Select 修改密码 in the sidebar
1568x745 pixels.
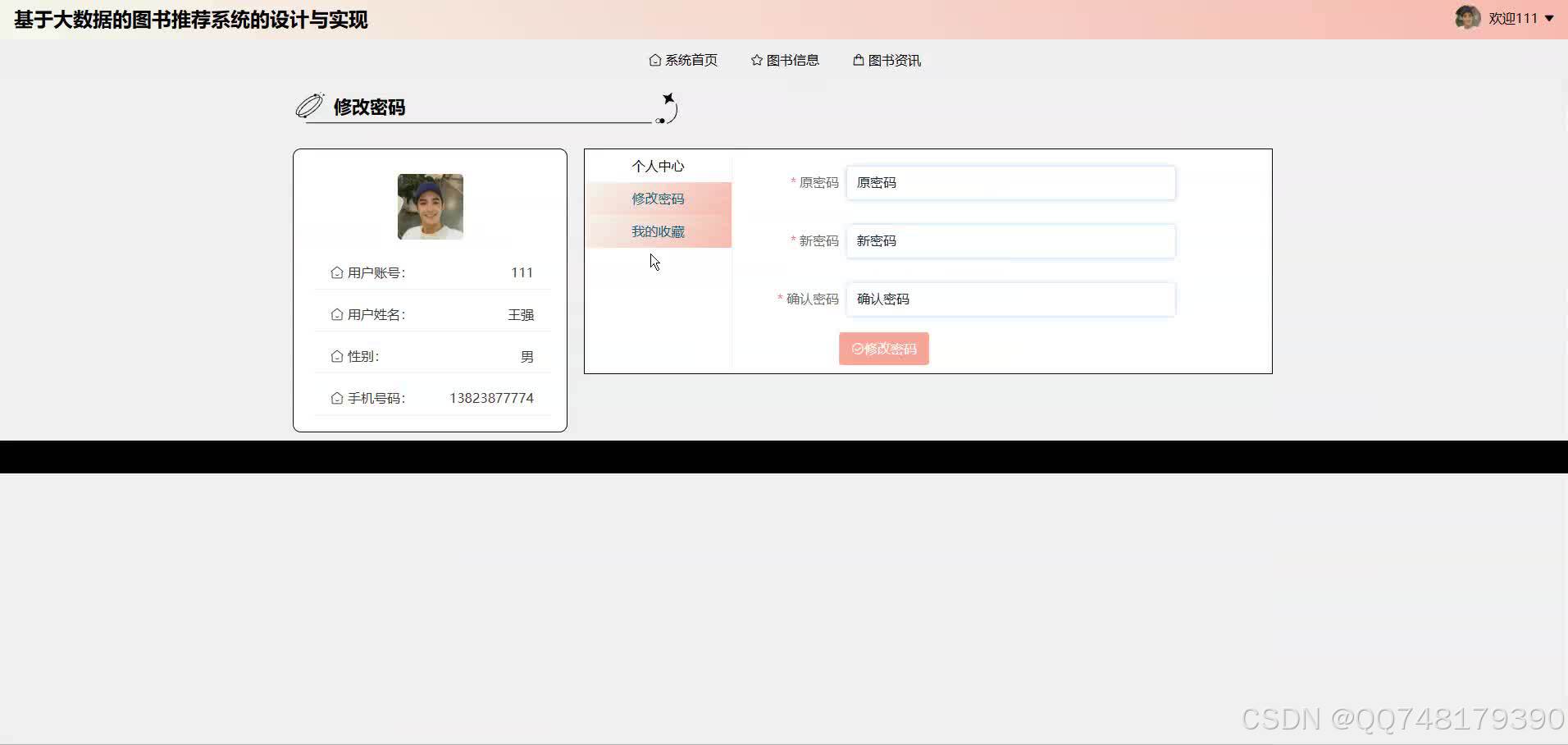click(x=657, y=199)
